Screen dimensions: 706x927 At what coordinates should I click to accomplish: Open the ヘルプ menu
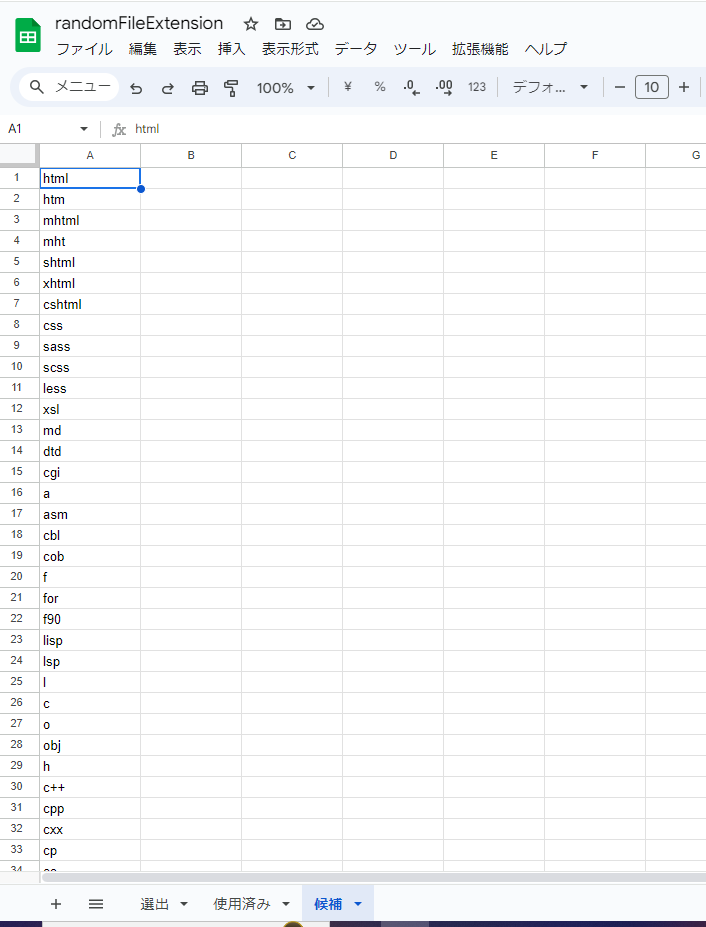click(x=545, y=49)
